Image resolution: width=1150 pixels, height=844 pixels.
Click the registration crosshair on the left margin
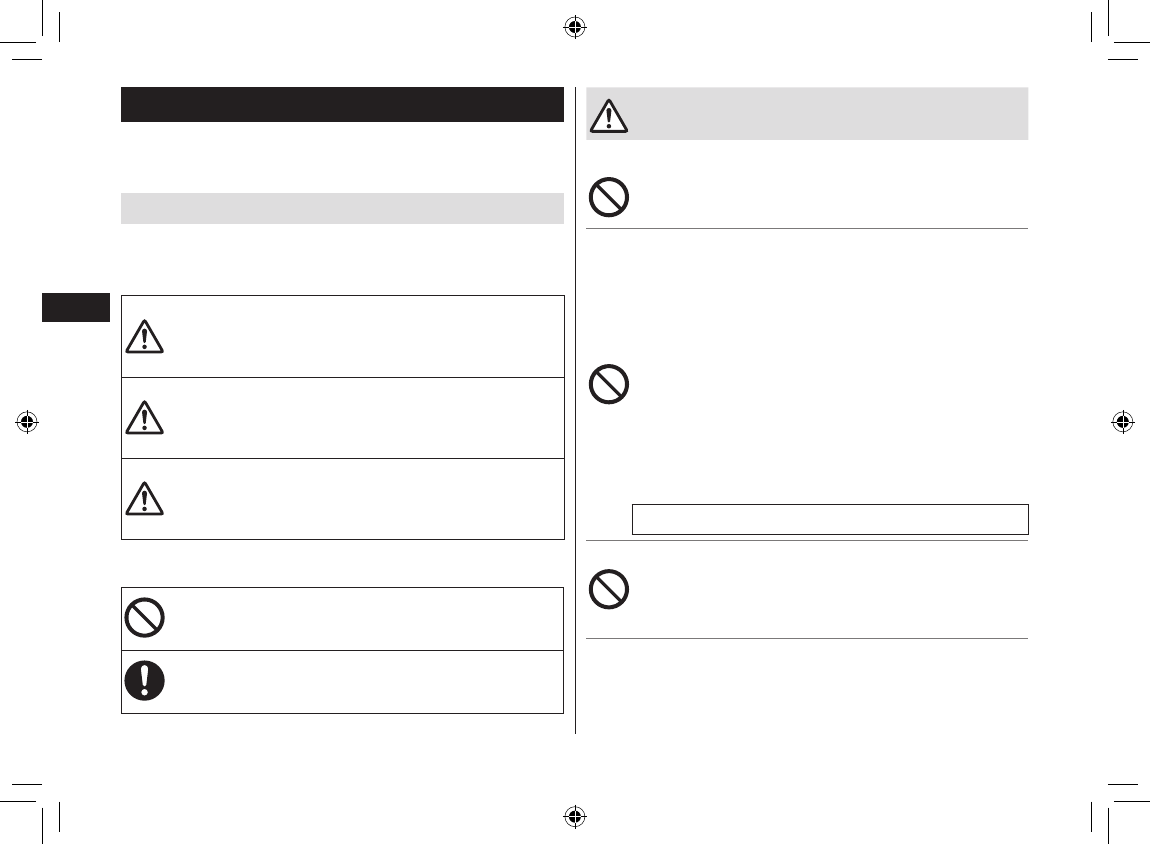point(28,422)
